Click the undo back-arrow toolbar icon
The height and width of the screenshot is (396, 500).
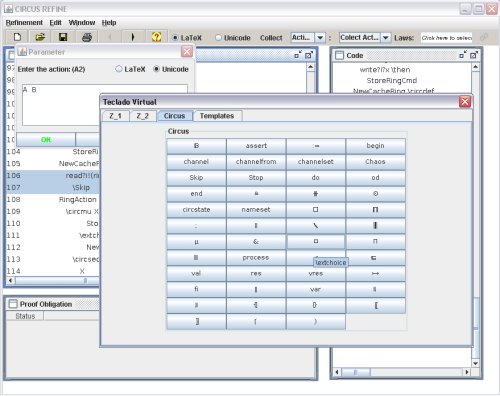[x=110, y=37]
